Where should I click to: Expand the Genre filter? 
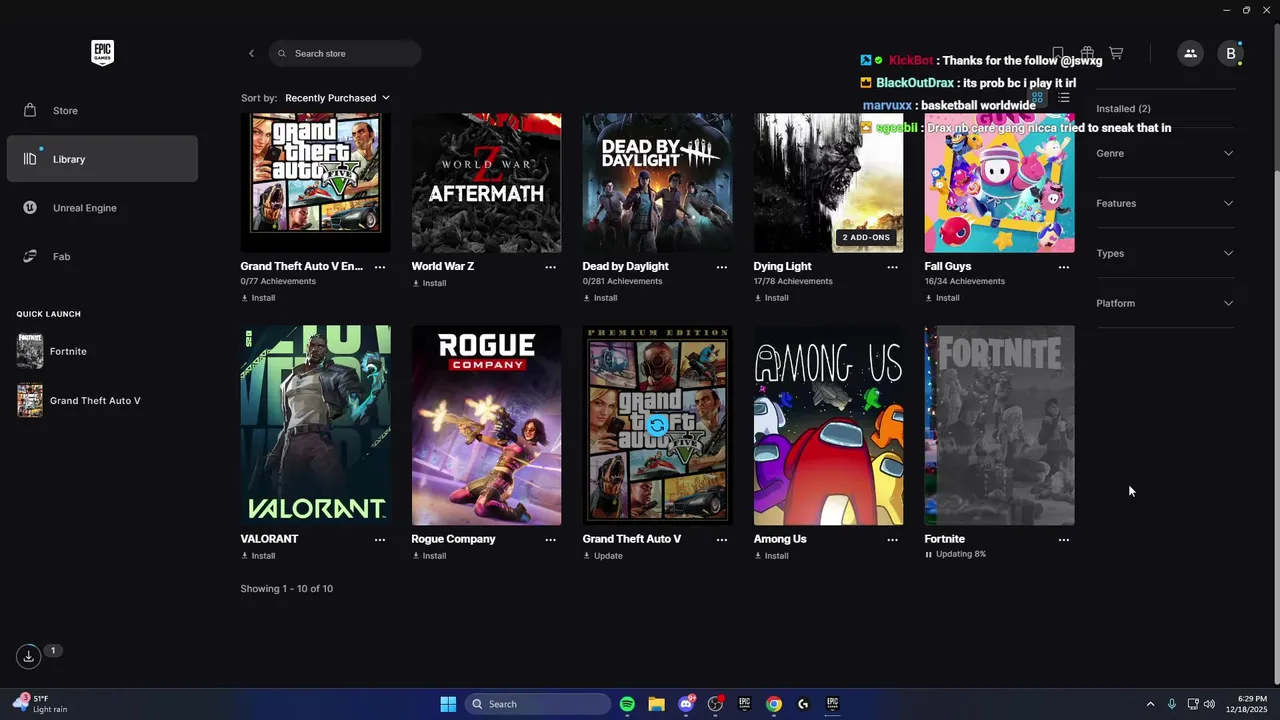click(x=1165, y=153)
